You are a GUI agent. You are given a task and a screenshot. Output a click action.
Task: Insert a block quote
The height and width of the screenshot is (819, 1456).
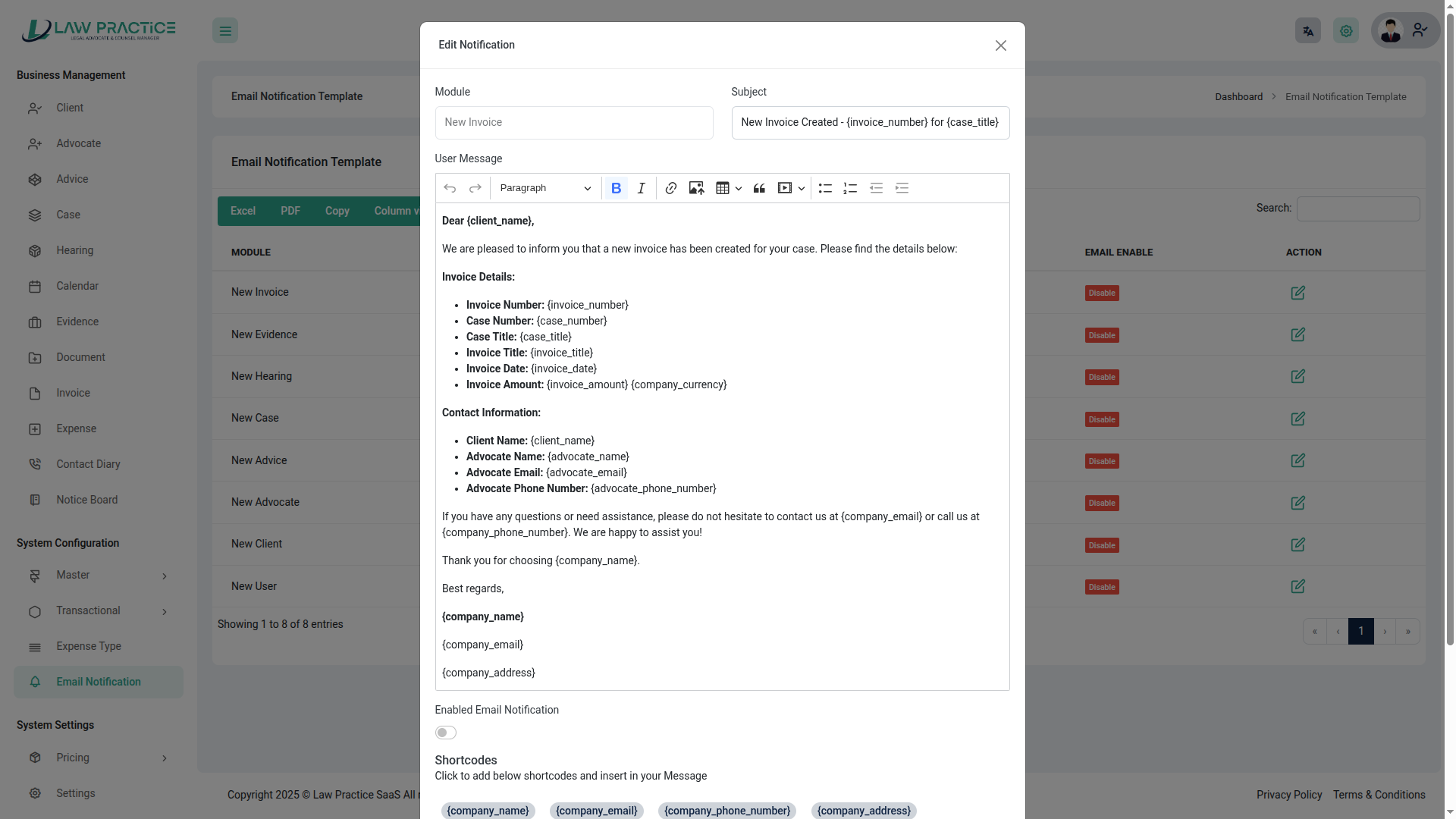pos(759,188)
